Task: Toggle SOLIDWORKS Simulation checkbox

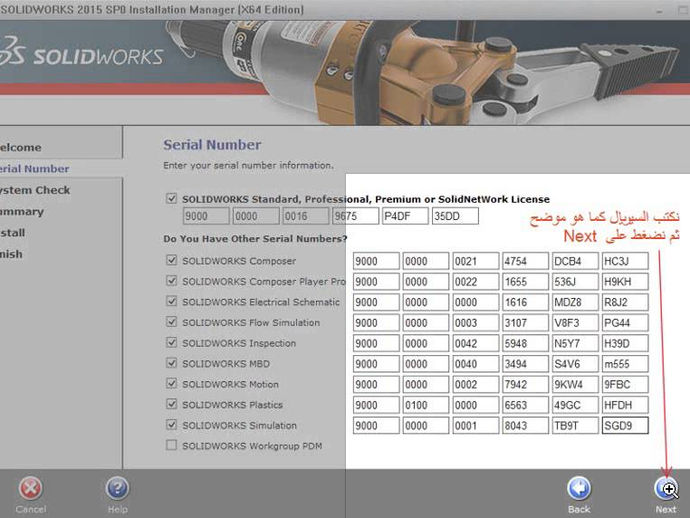Action: coord(172,425)
